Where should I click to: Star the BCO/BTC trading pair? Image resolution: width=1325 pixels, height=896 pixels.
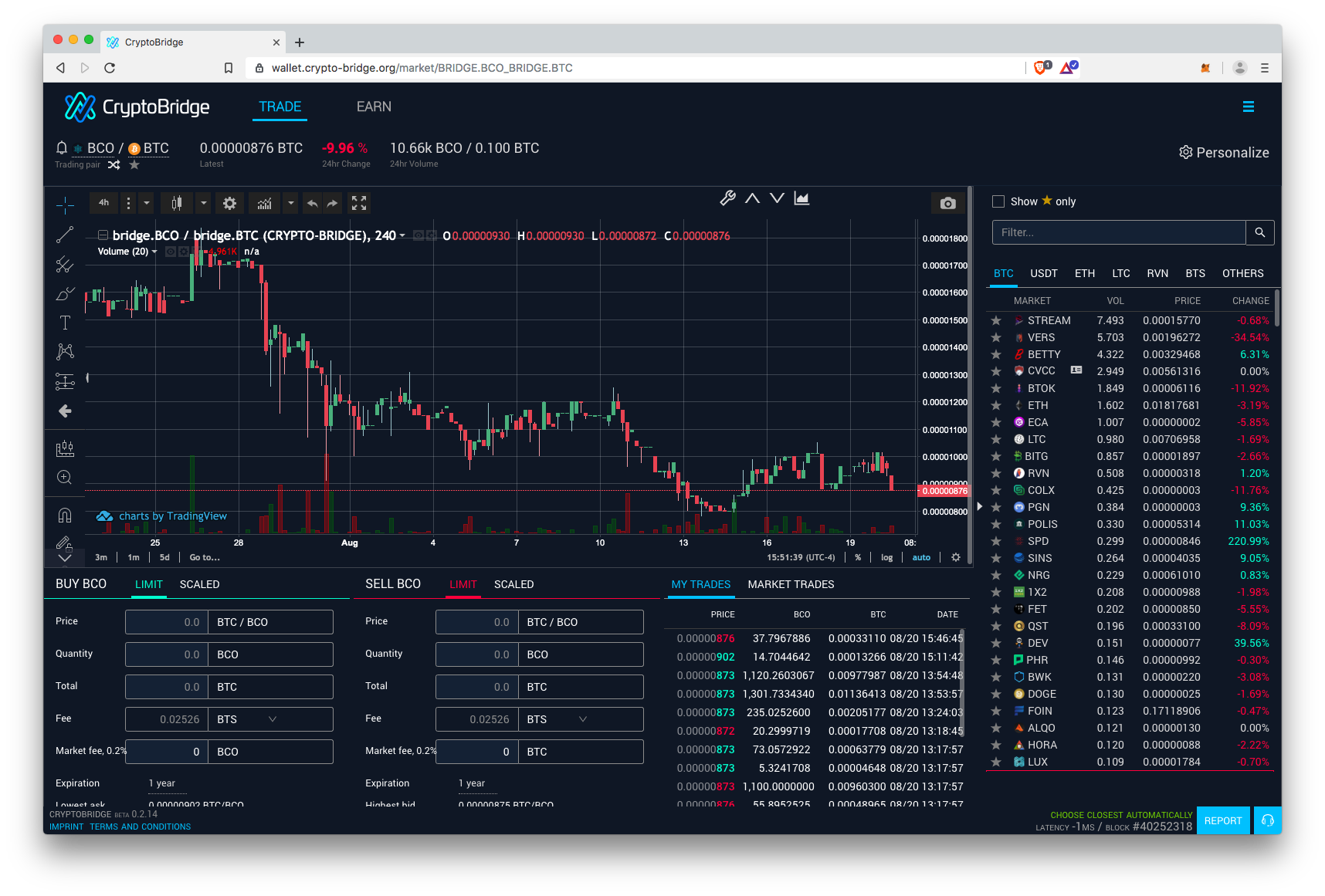(134, 164)
